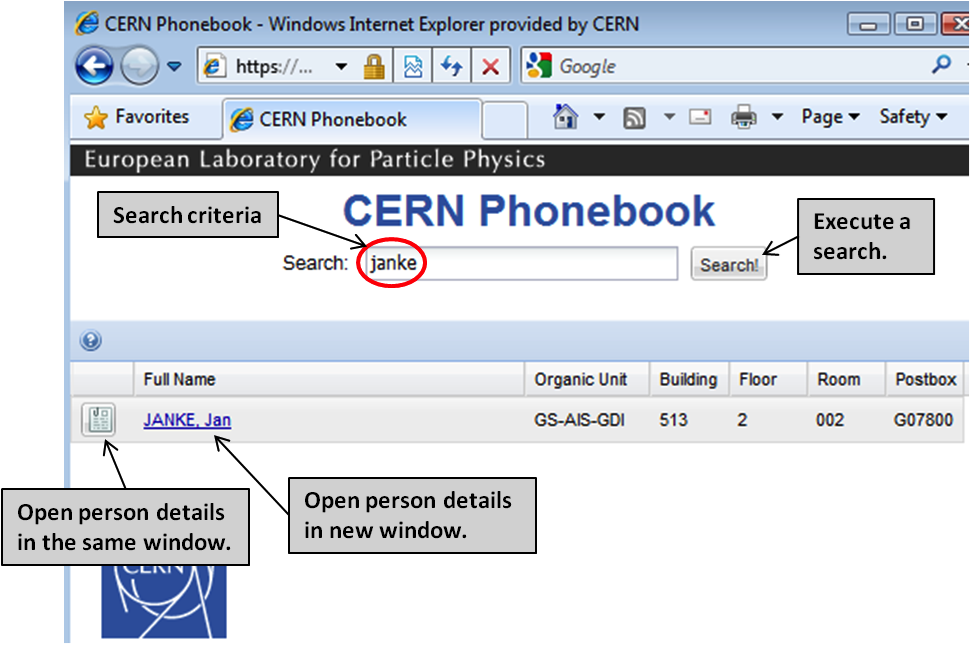Screen dimensions: 971x645
Task: Stop loading with the red X icon
Action: pos(490,67)
